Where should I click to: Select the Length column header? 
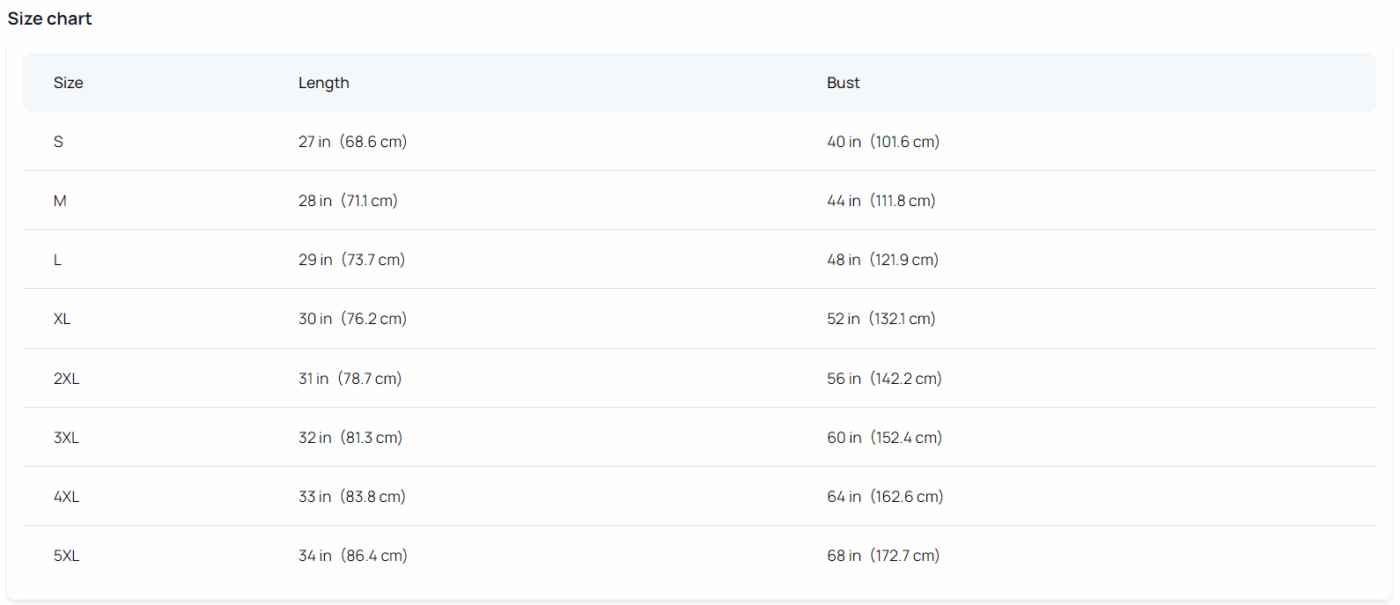[x=324, y=83]
